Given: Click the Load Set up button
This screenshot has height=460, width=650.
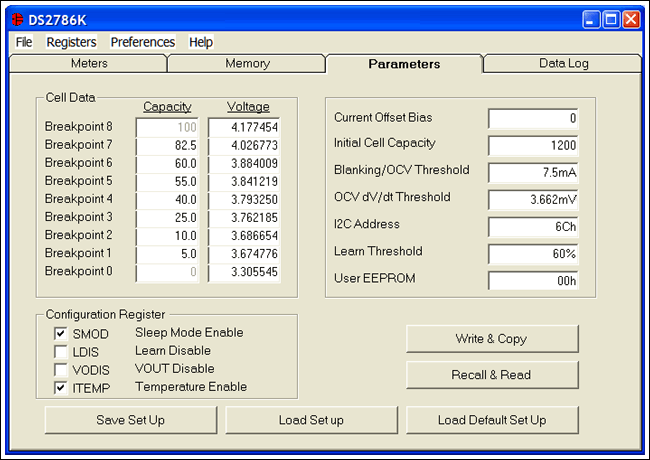Looking at the screenshot, I should click(311, 420).
